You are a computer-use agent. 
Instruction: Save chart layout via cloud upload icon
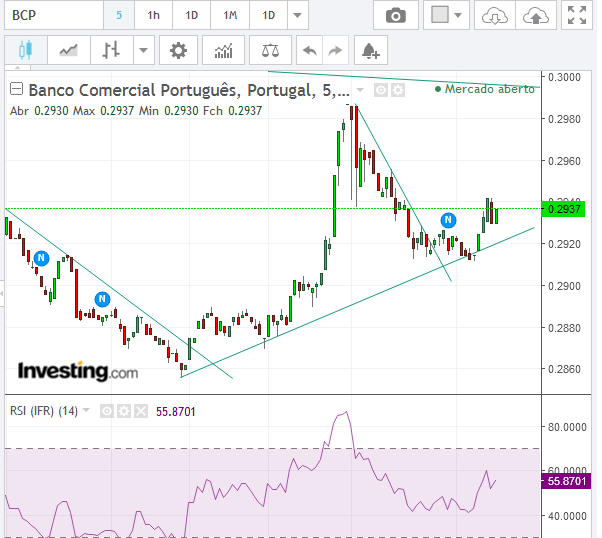tap(536, 15)
